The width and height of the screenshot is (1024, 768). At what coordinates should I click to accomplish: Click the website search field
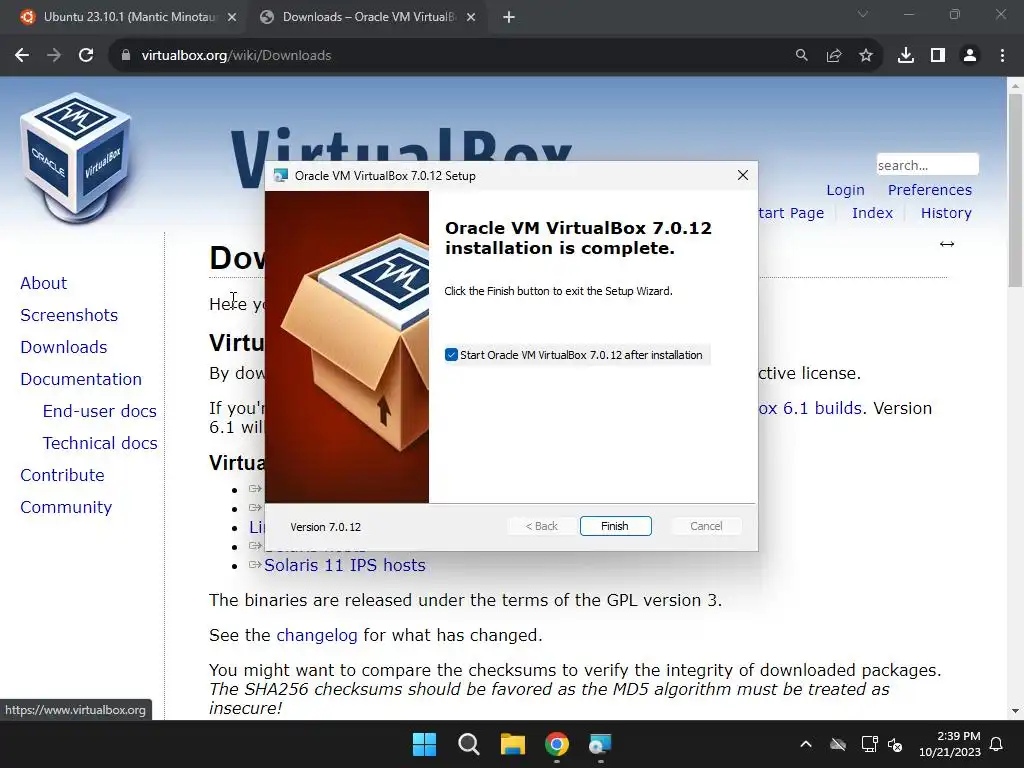pyautogui.click(x=927, y=165)
